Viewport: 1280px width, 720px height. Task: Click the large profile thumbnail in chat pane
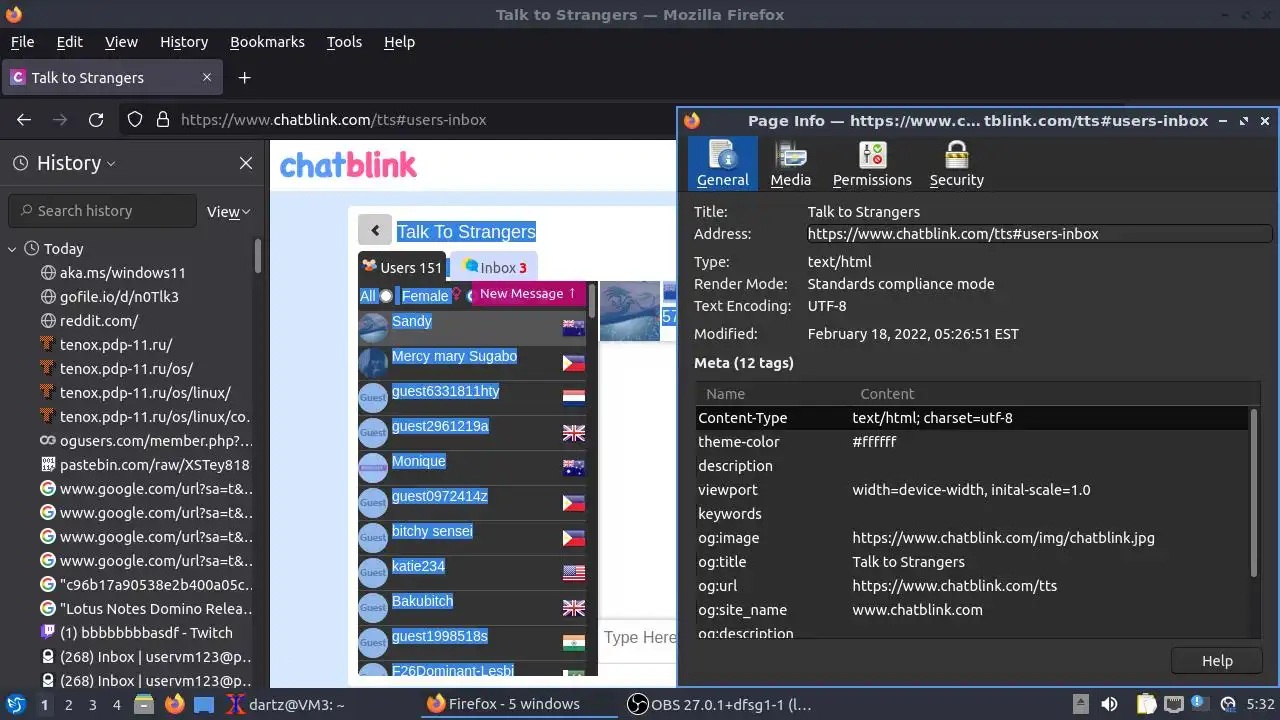coord(630,311)
